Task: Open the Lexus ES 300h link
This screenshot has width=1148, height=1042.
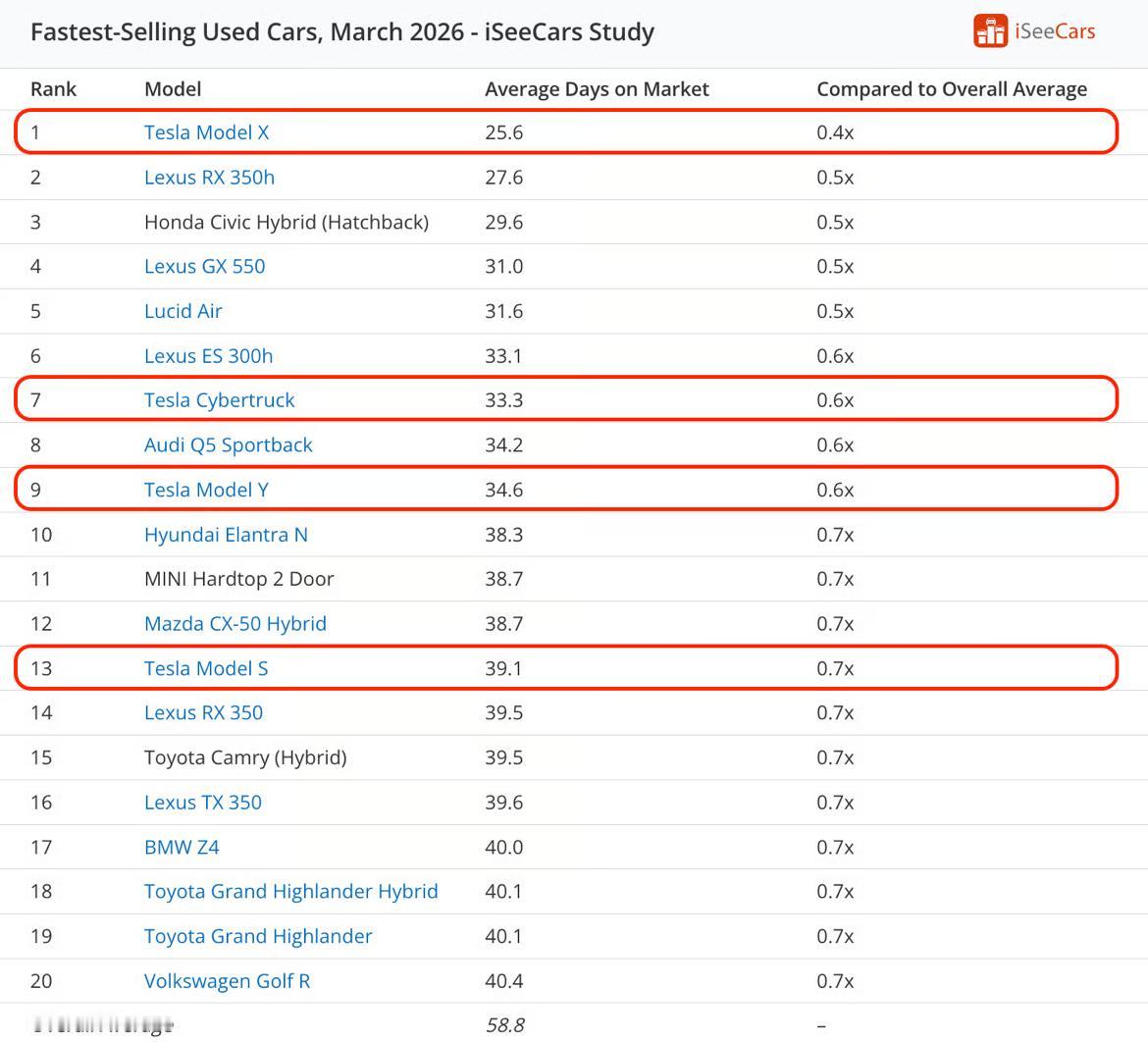Action: [209, 356]
